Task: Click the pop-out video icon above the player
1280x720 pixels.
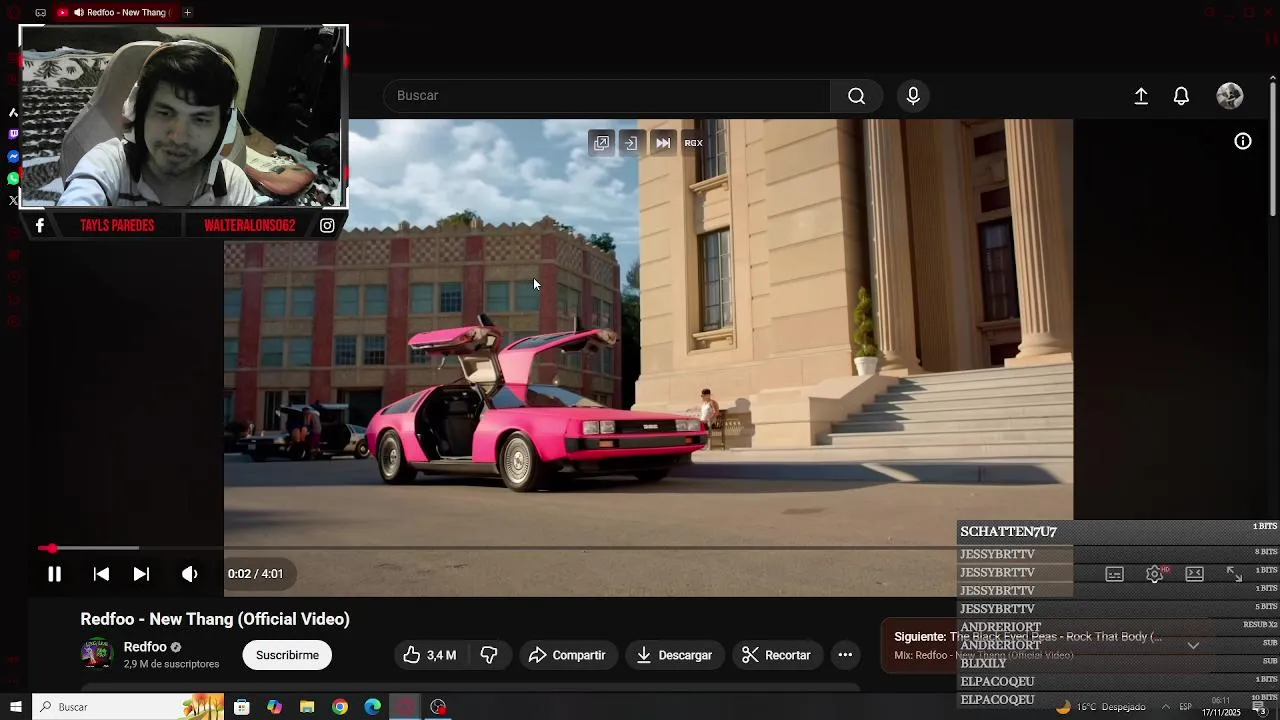Action: pos(601,143)
